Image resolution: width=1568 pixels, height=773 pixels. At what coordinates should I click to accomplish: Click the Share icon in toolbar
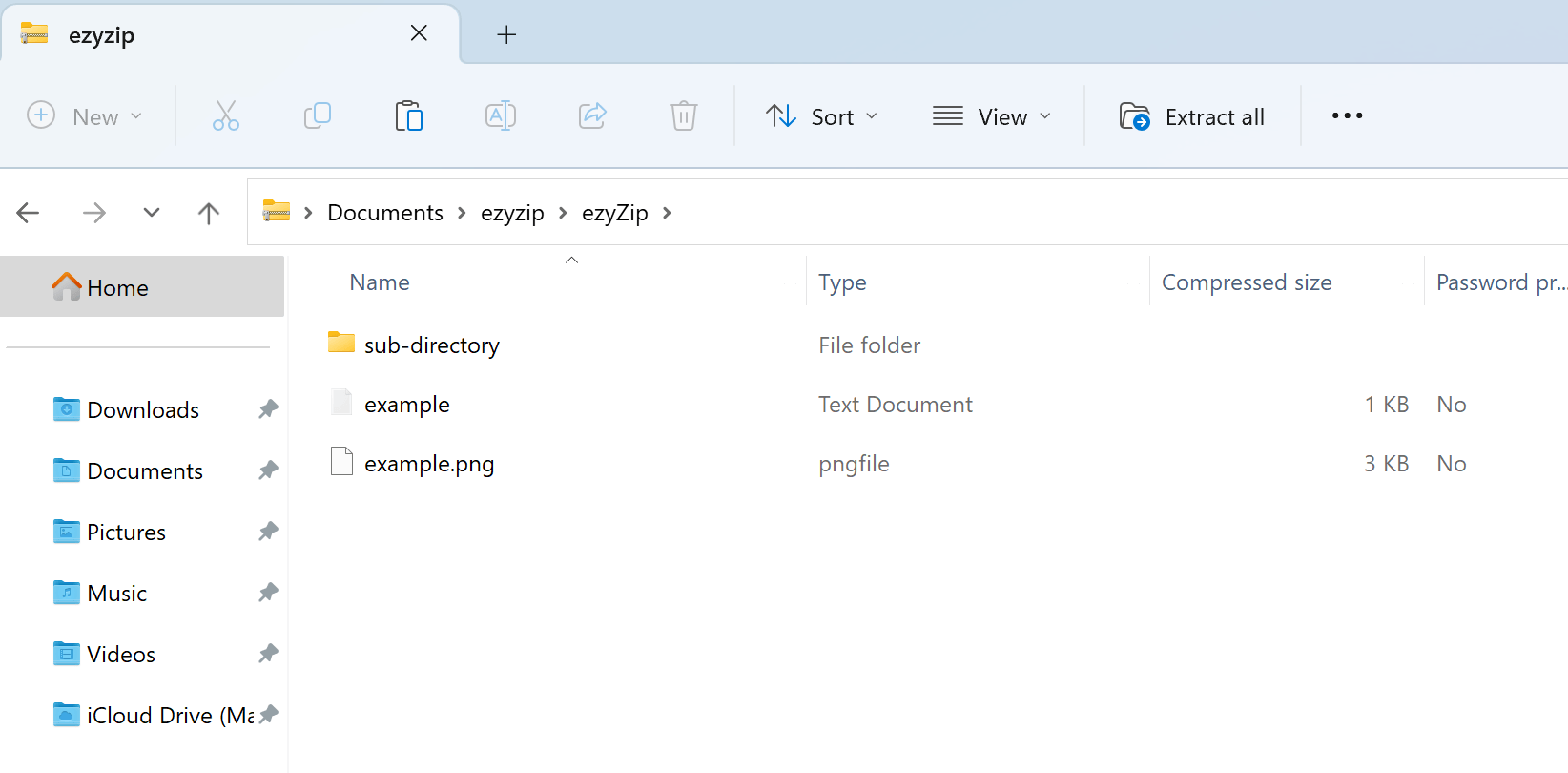592,116
